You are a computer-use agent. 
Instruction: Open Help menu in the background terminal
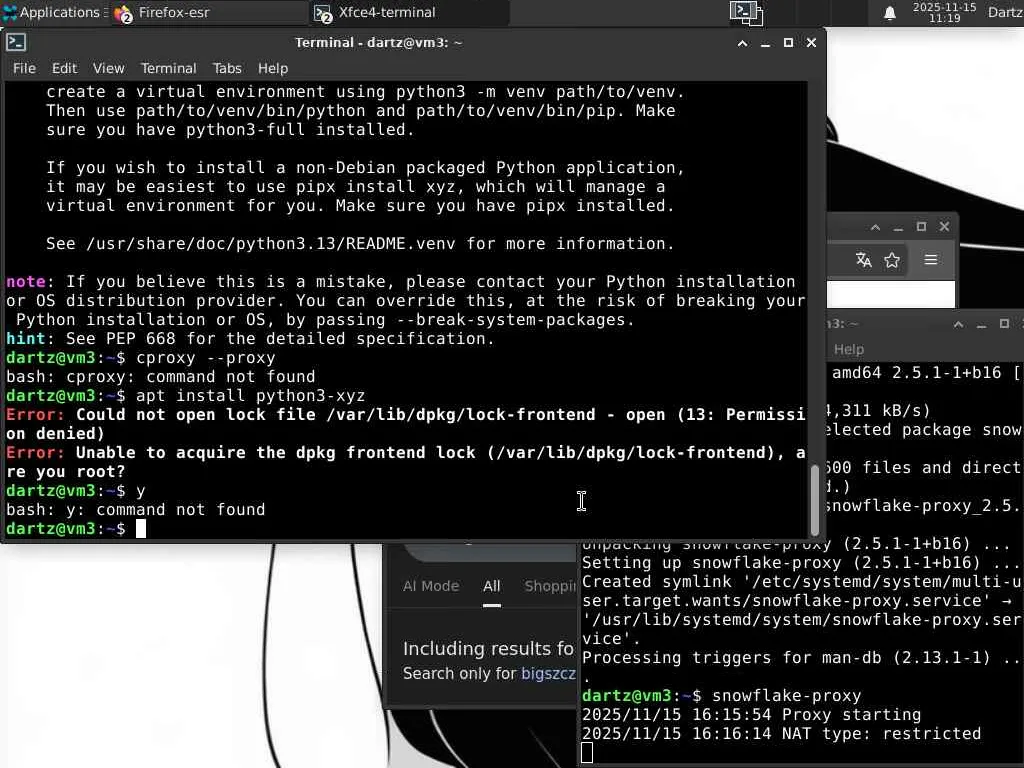[x=849, y=349]
